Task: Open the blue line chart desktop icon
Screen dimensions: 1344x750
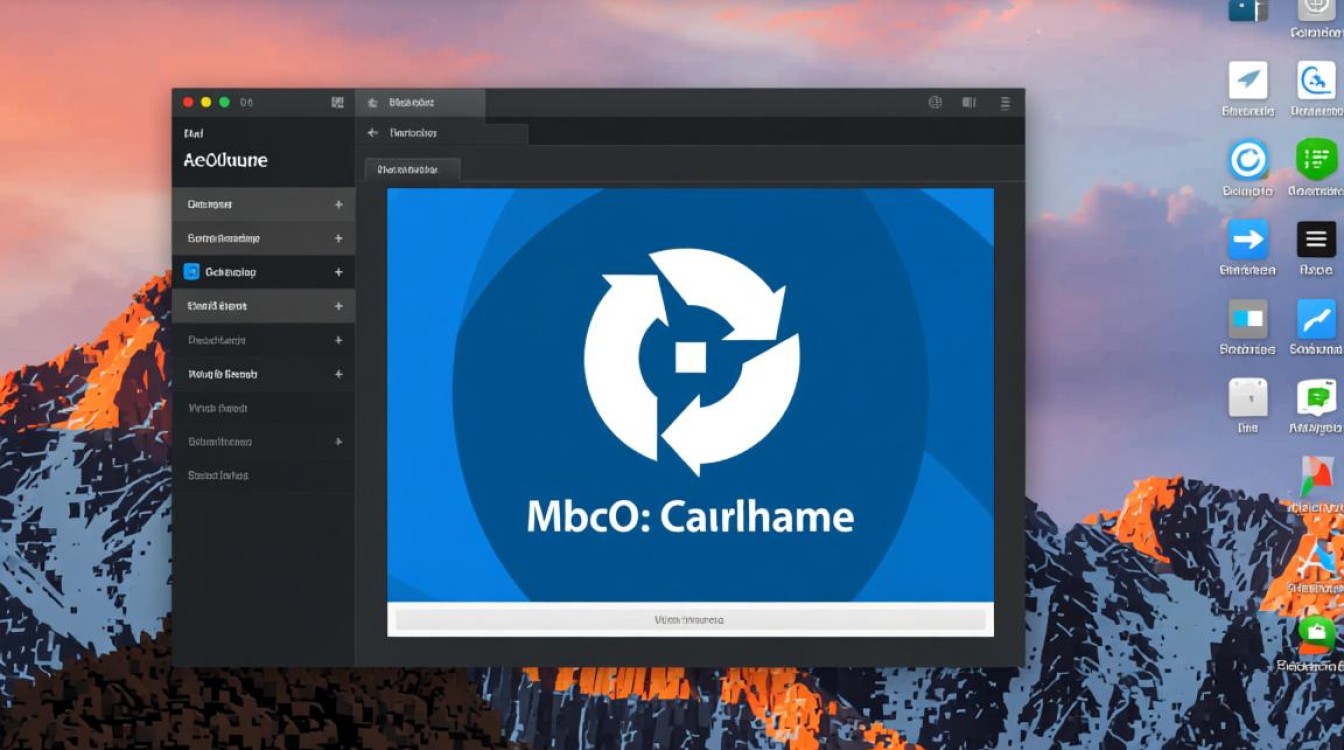Action: coord(1316,319)
